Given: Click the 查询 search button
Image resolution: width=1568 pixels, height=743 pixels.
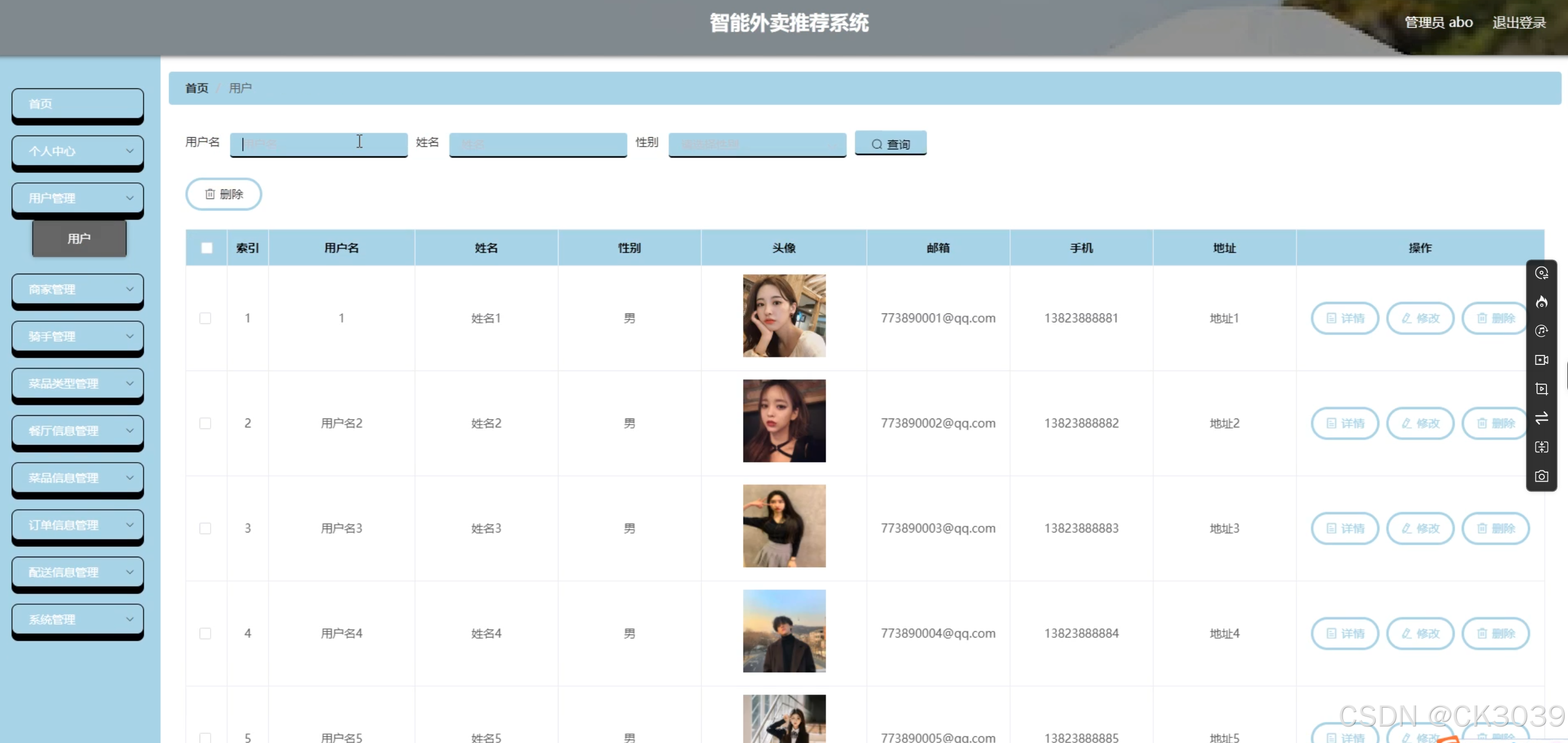Looking at the screenshot, I should point(890,144).
